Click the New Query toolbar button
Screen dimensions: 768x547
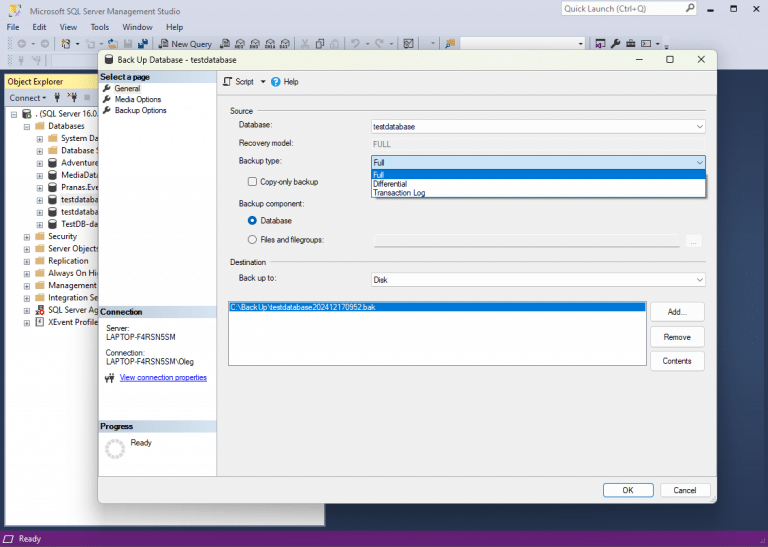pos(185,44)
